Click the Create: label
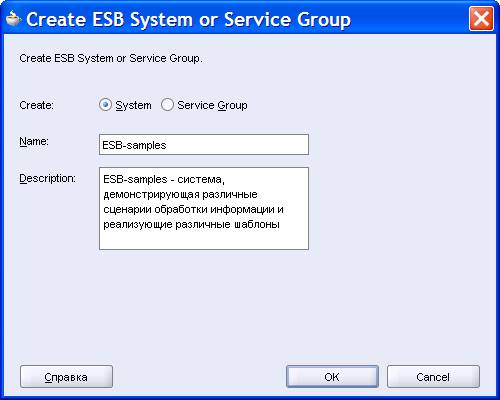 [36, 105]
